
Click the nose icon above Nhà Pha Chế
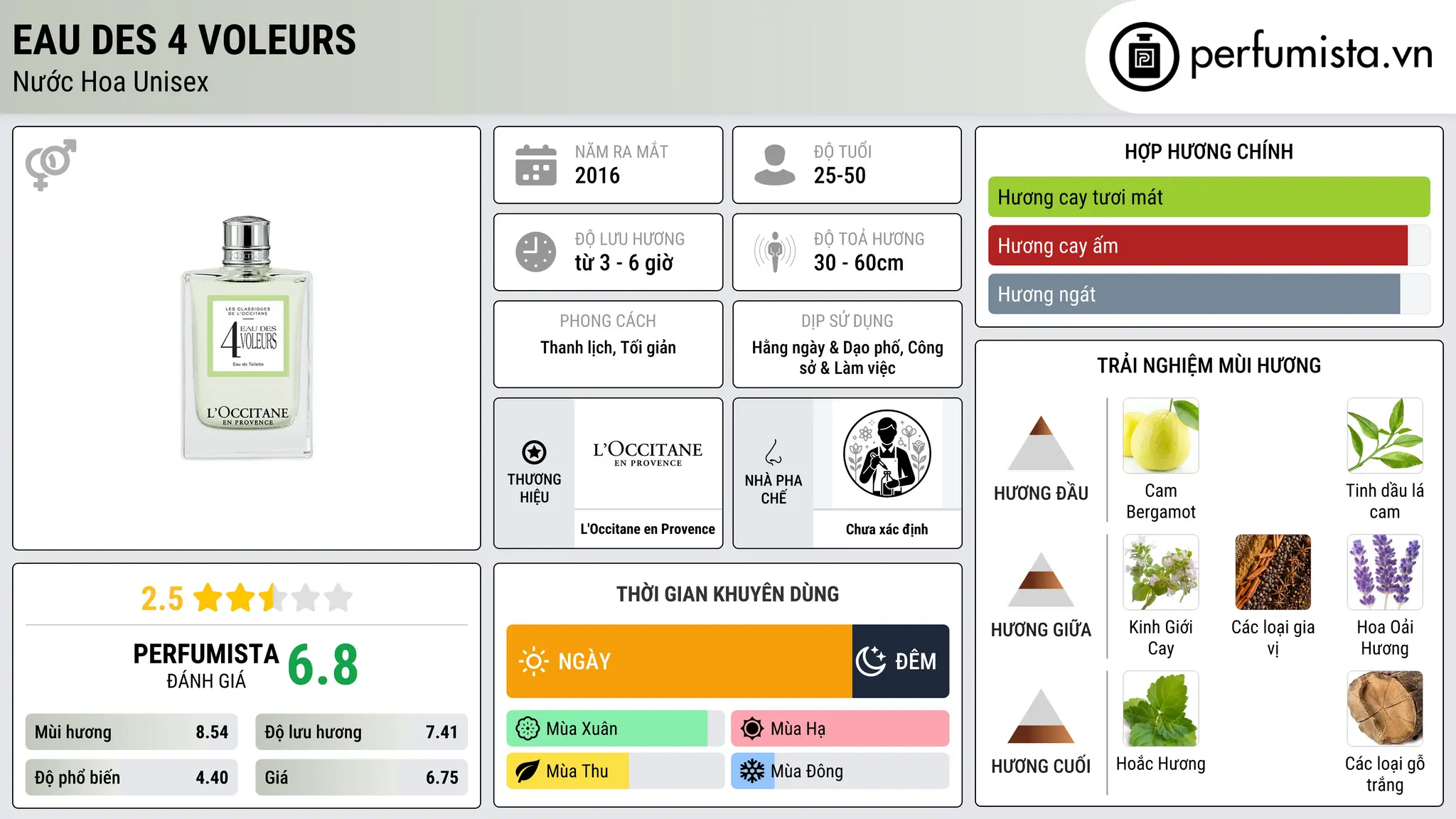tap(773, 452)
